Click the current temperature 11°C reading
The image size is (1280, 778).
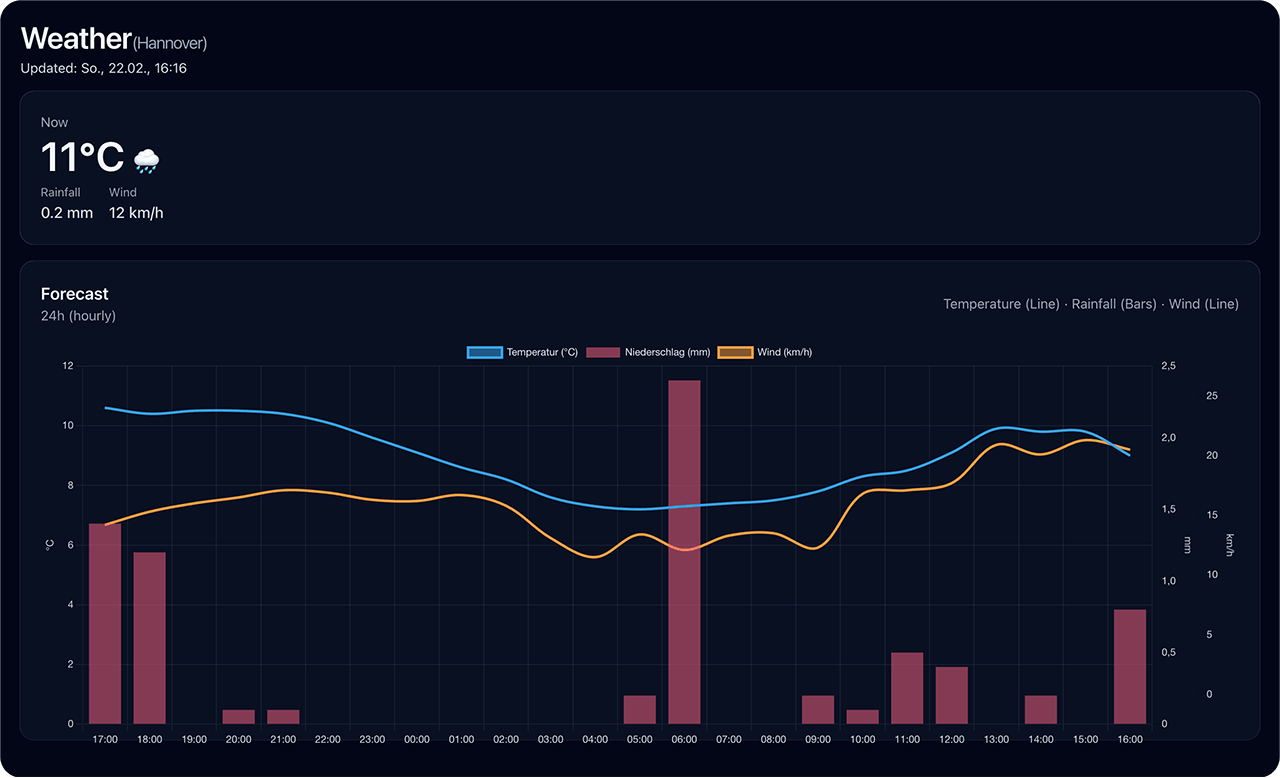point(82,158)
